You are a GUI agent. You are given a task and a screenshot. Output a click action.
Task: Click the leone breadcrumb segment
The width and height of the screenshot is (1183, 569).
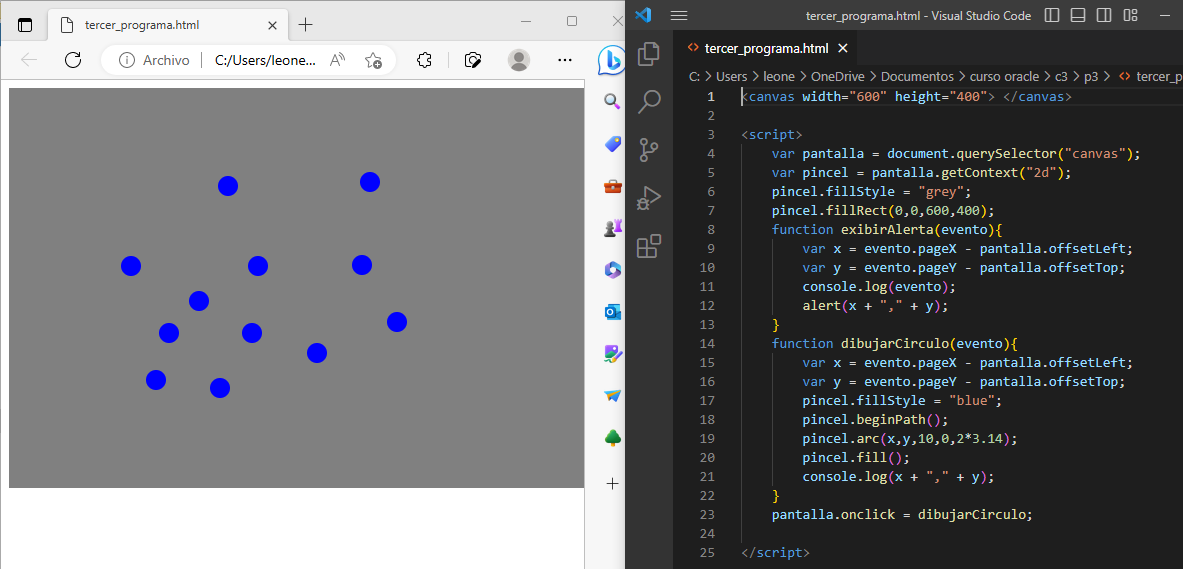click(x=779, y=76)
